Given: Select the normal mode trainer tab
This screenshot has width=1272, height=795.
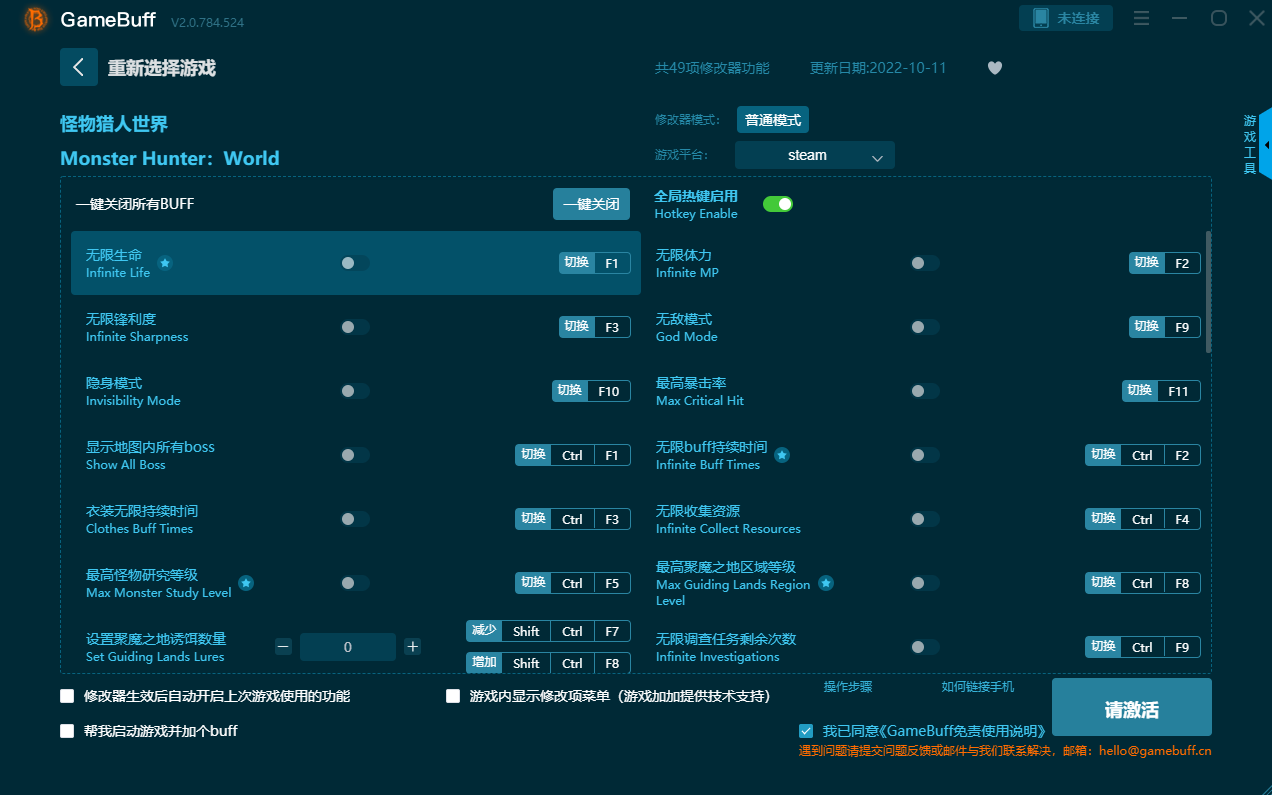Looking at the screenshot, I should [x=772, y=120].
